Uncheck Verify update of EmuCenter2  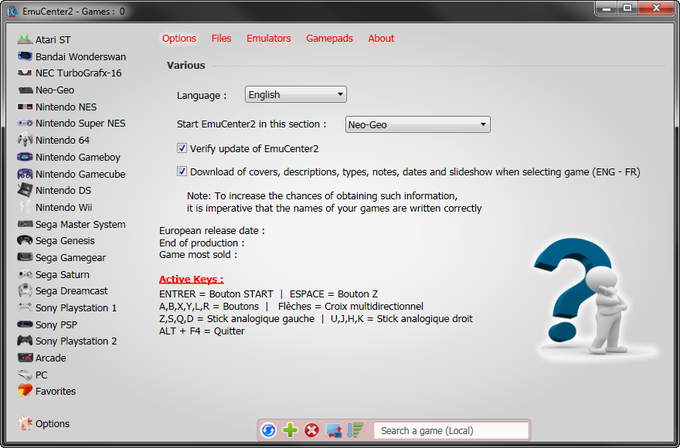point(182,148)
